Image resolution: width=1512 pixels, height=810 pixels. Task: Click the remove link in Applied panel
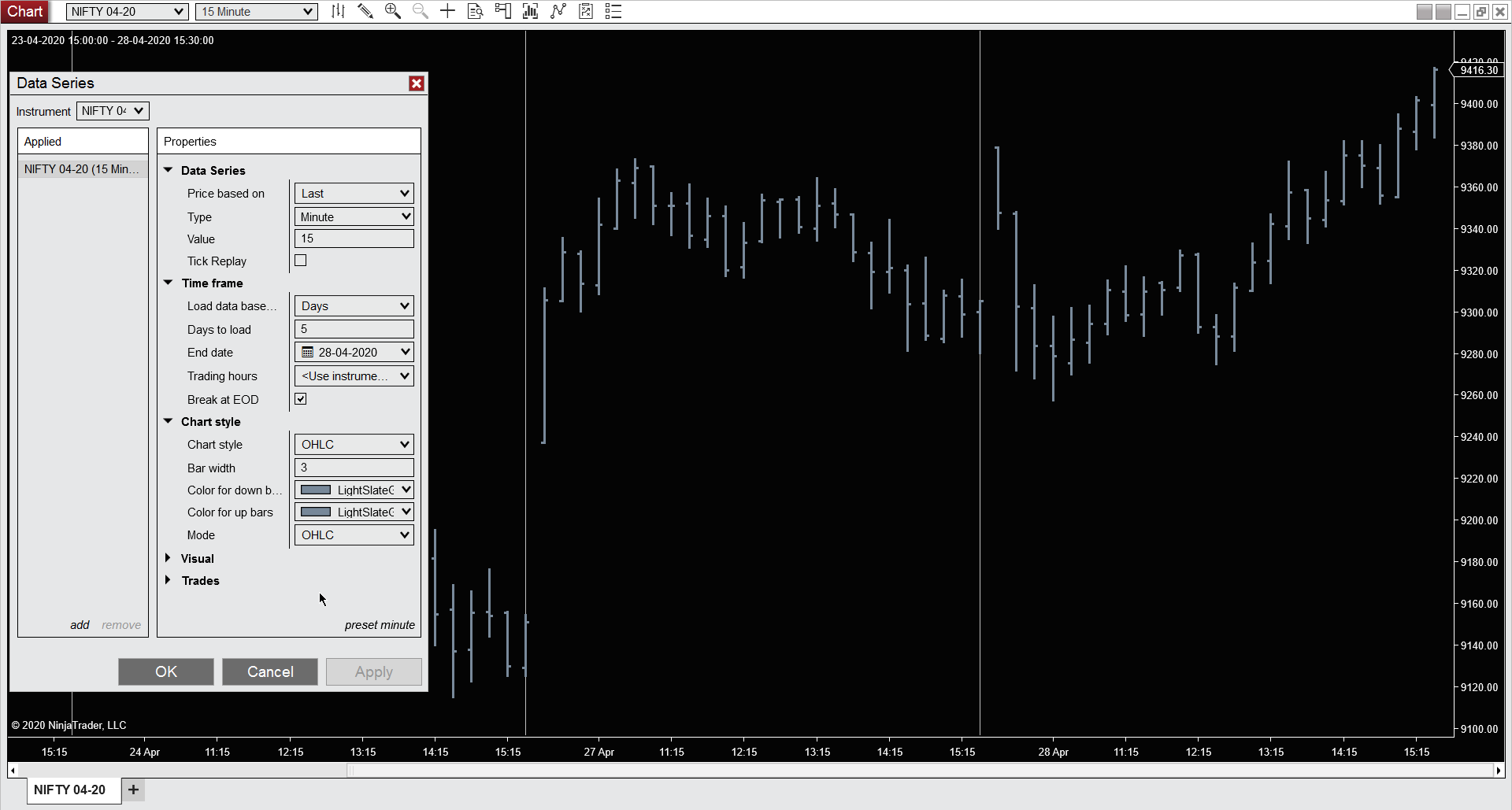coord(121,625)
